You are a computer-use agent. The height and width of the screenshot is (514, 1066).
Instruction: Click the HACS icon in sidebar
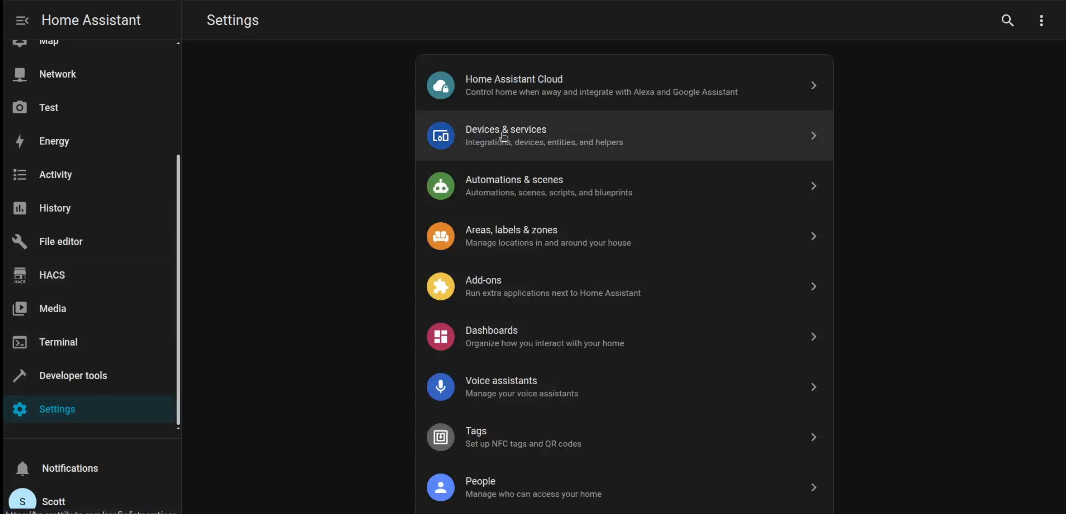coord(20,275)
